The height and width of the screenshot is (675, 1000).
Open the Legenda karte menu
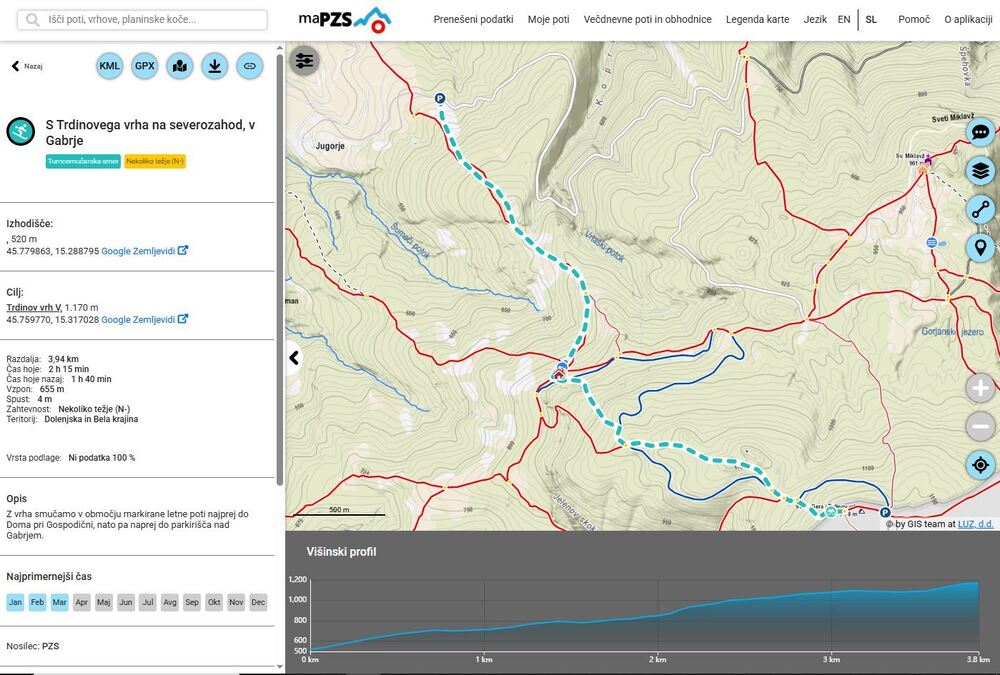click(757, 19)
